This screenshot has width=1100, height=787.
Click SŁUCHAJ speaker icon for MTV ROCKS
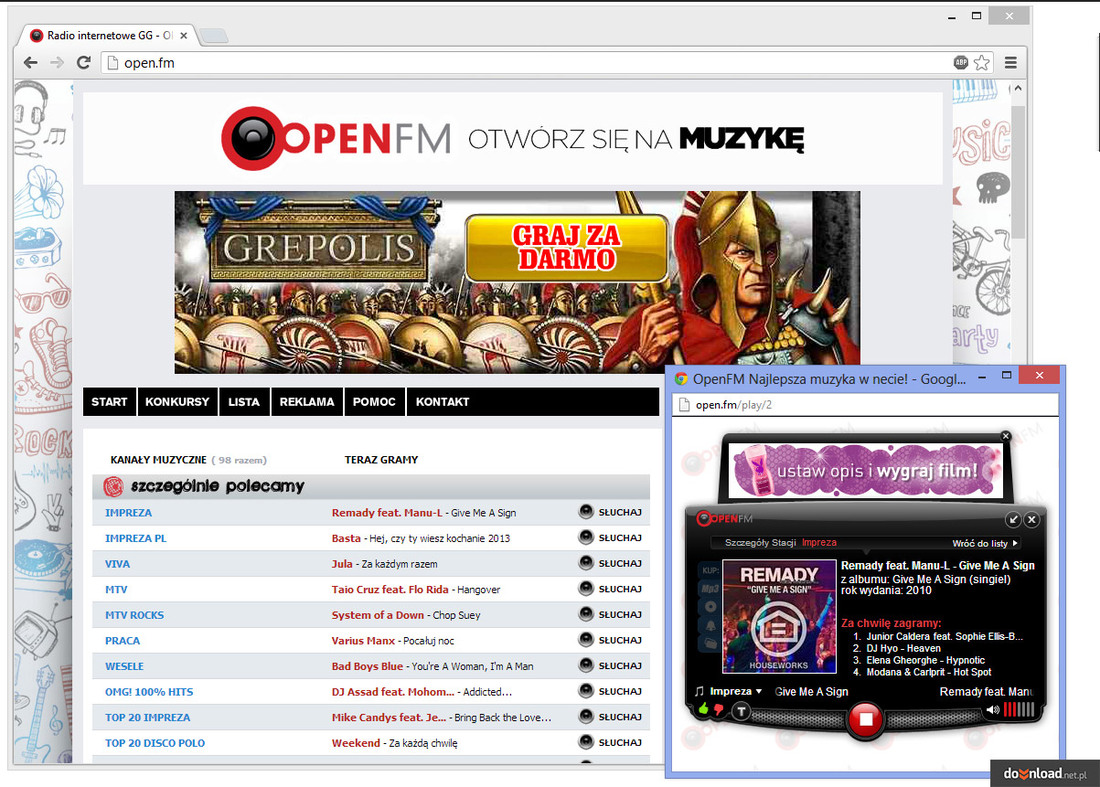[x=586, y=614]
